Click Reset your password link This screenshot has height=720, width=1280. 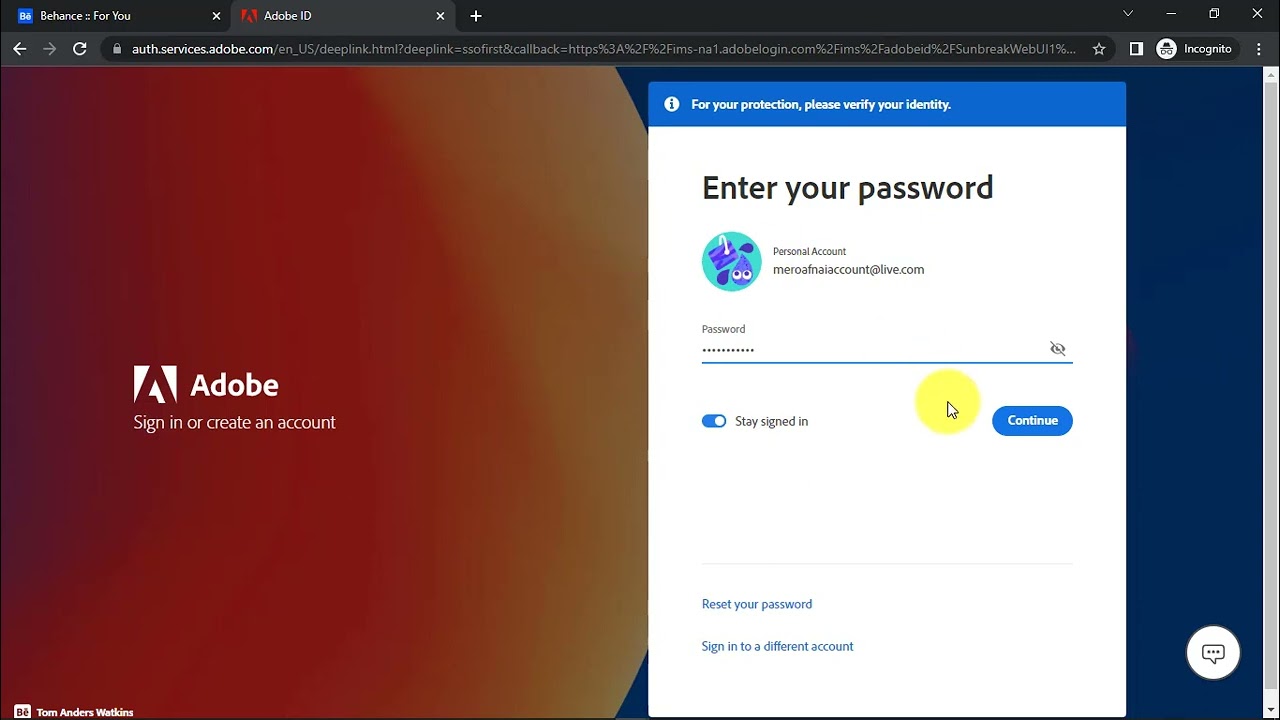757,604
